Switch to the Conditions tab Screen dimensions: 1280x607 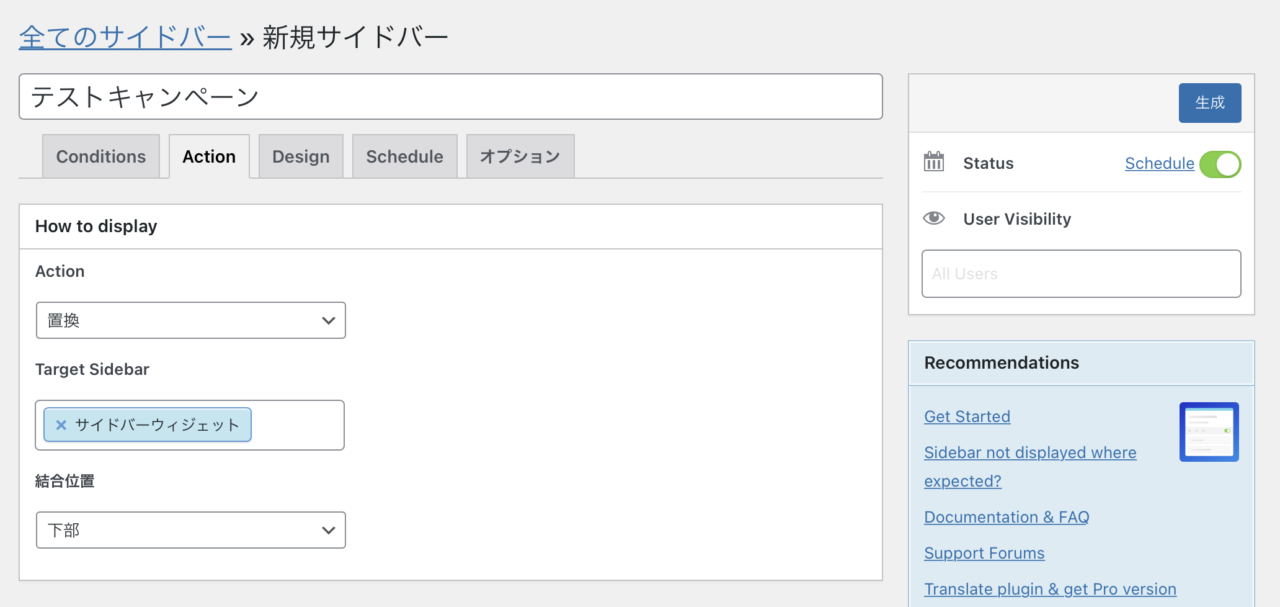(100, 156)
